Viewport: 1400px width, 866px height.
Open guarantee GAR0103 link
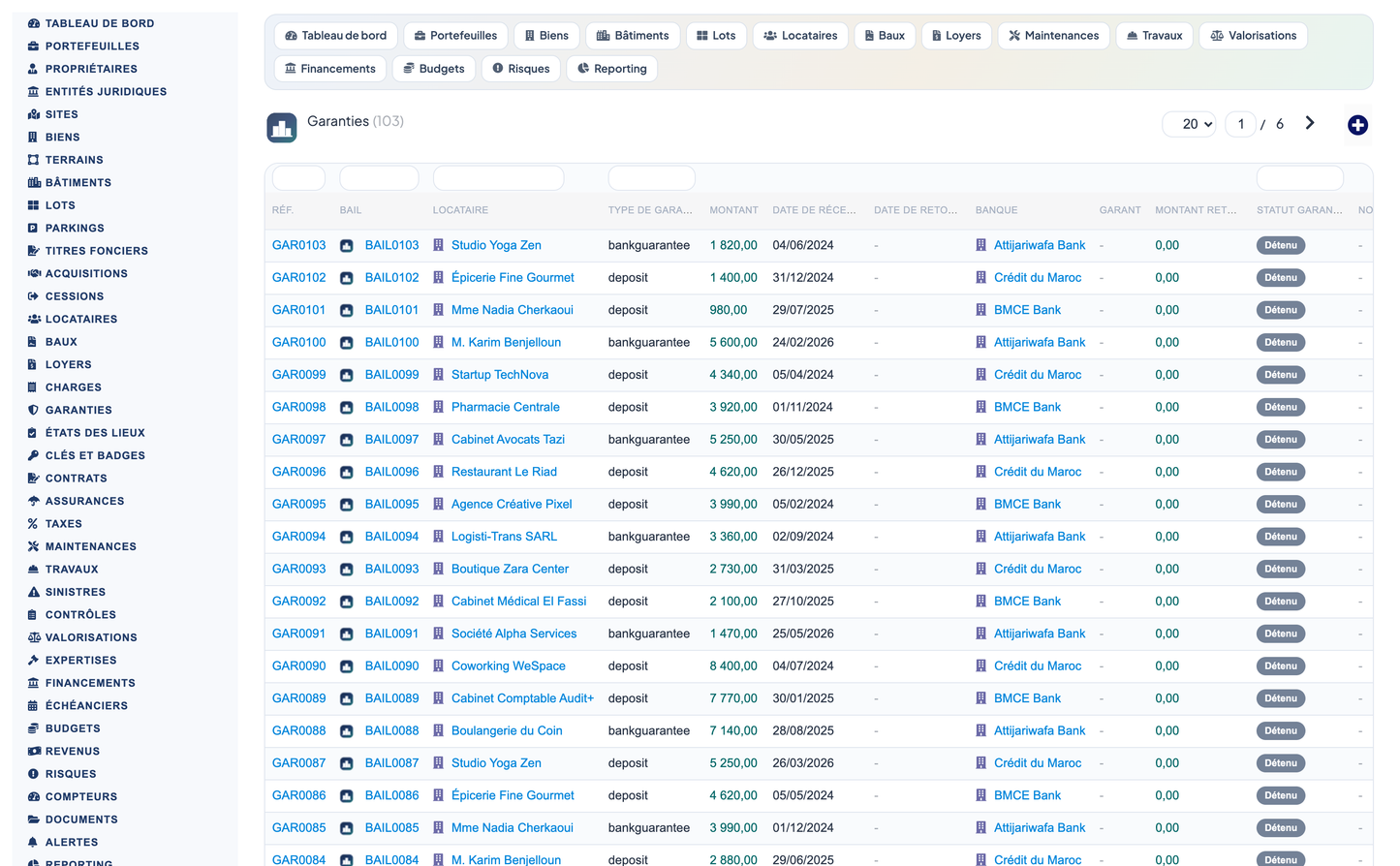(299, 246)
